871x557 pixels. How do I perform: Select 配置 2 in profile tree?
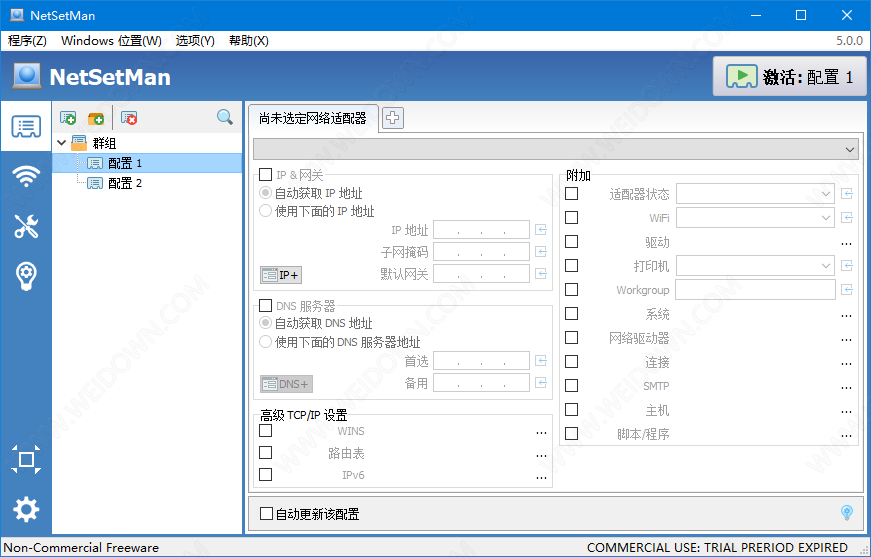[125, 183]
